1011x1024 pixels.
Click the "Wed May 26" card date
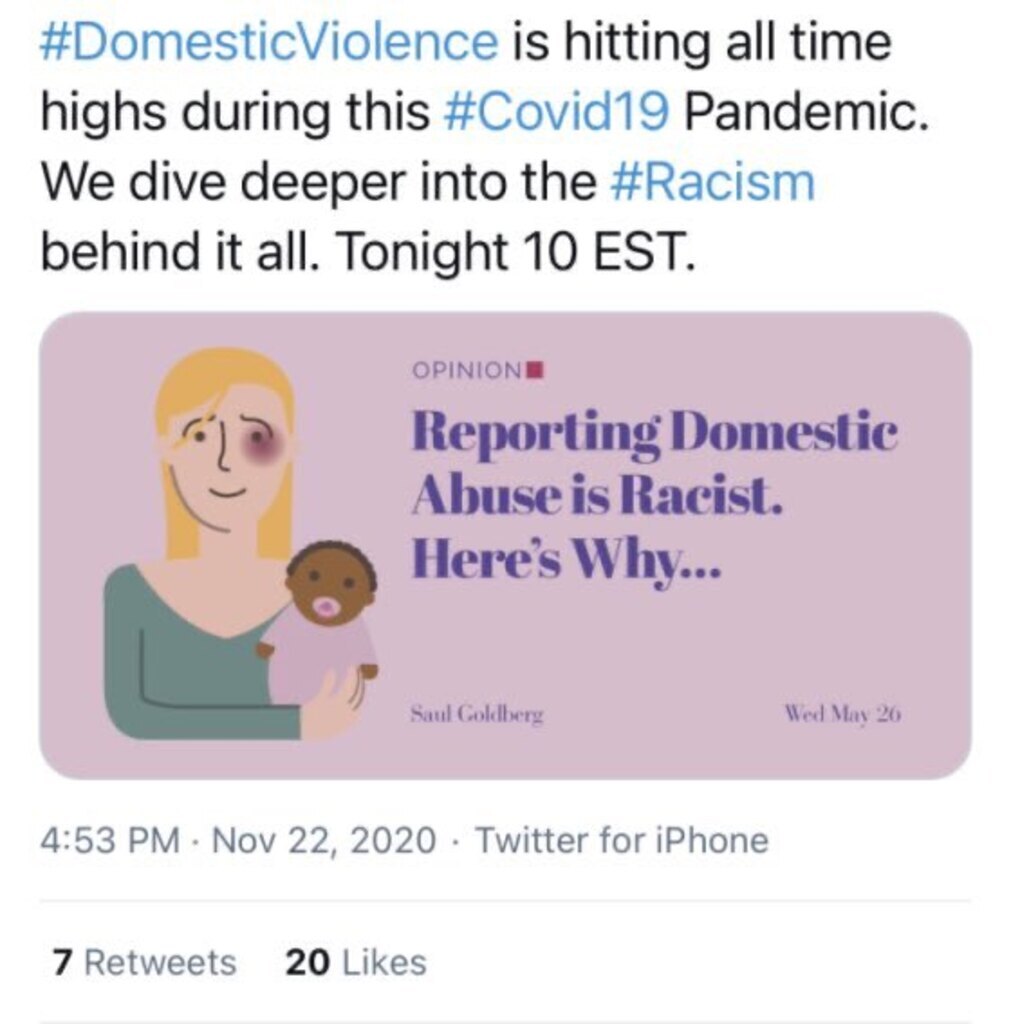click(x=843, y=715)
